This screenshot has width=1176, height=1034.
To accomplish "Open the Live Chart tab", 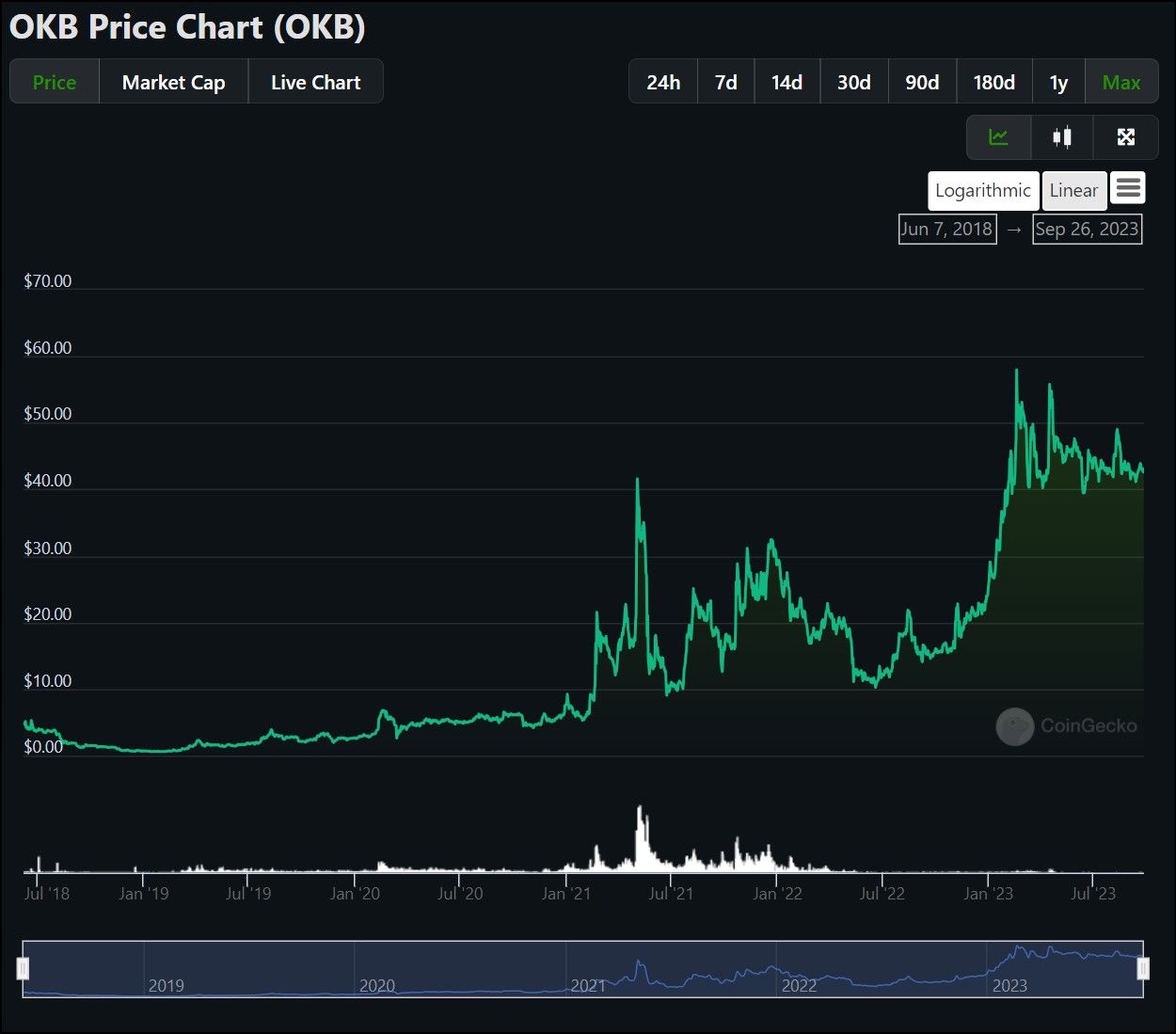I will click(x=315, y=83).
